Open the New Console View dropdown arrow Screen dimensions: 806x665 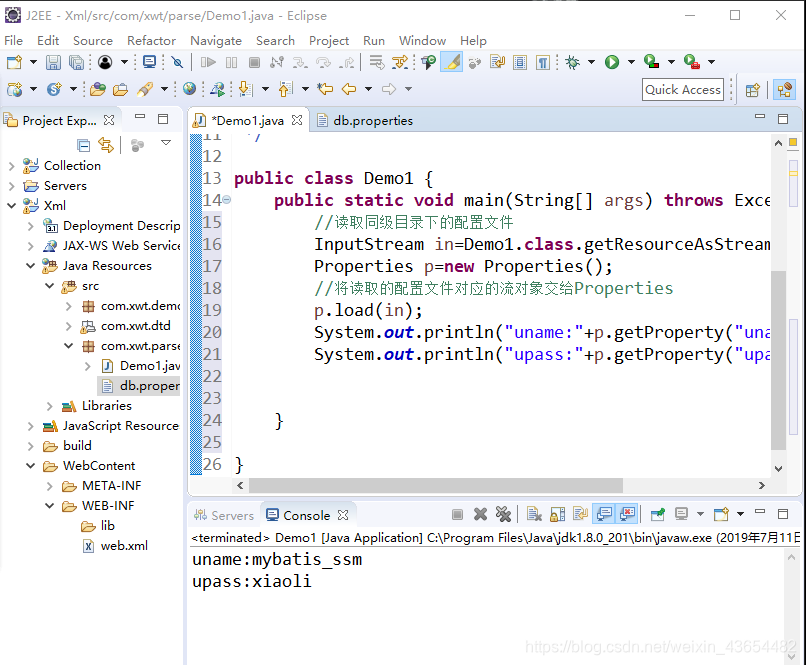point(740,514)
